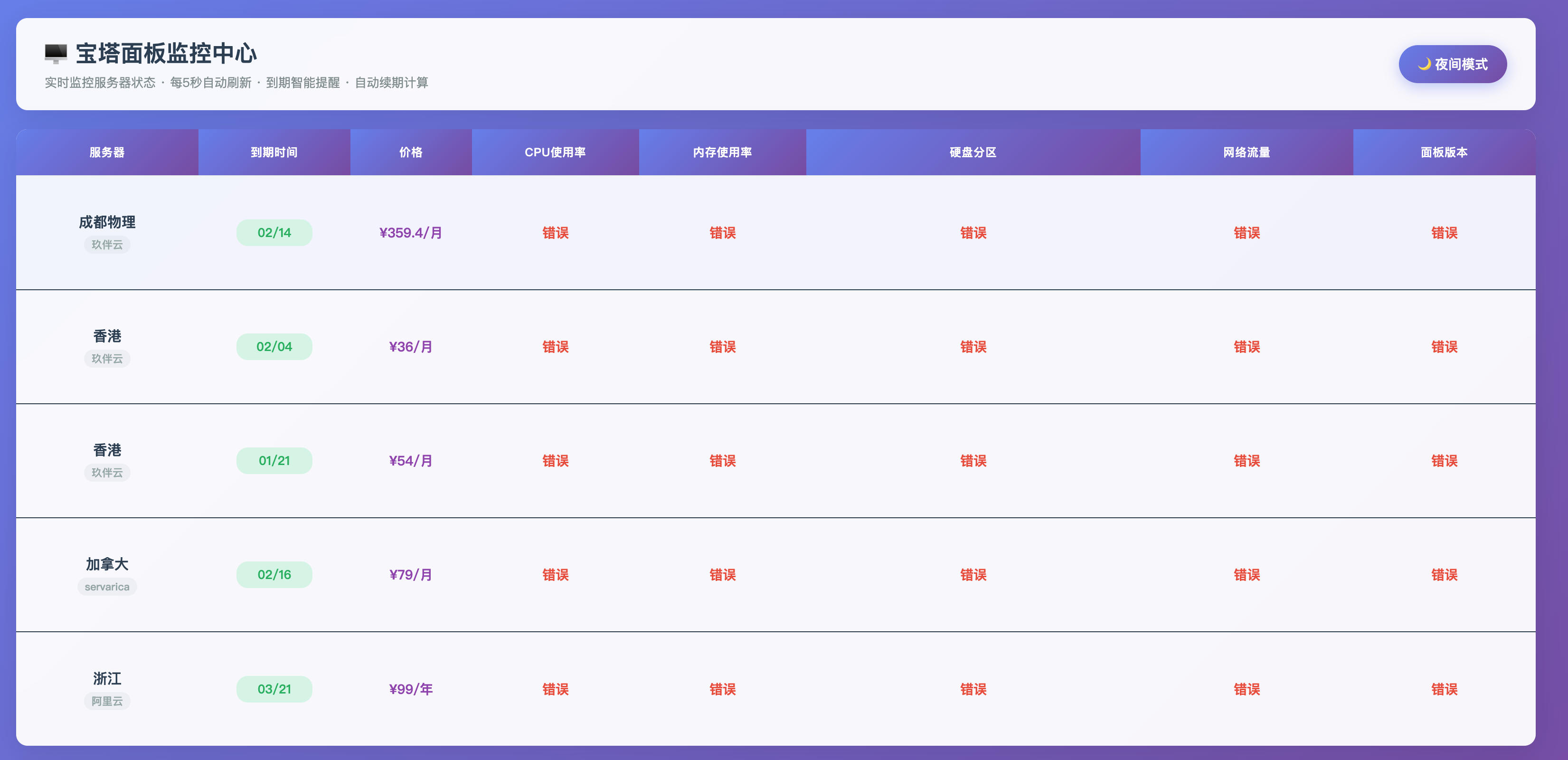Click the 硬盘分区 错误 cell in 浙江 row
Viewport: 1568px width, 760px height.
[x=973, y=689]
